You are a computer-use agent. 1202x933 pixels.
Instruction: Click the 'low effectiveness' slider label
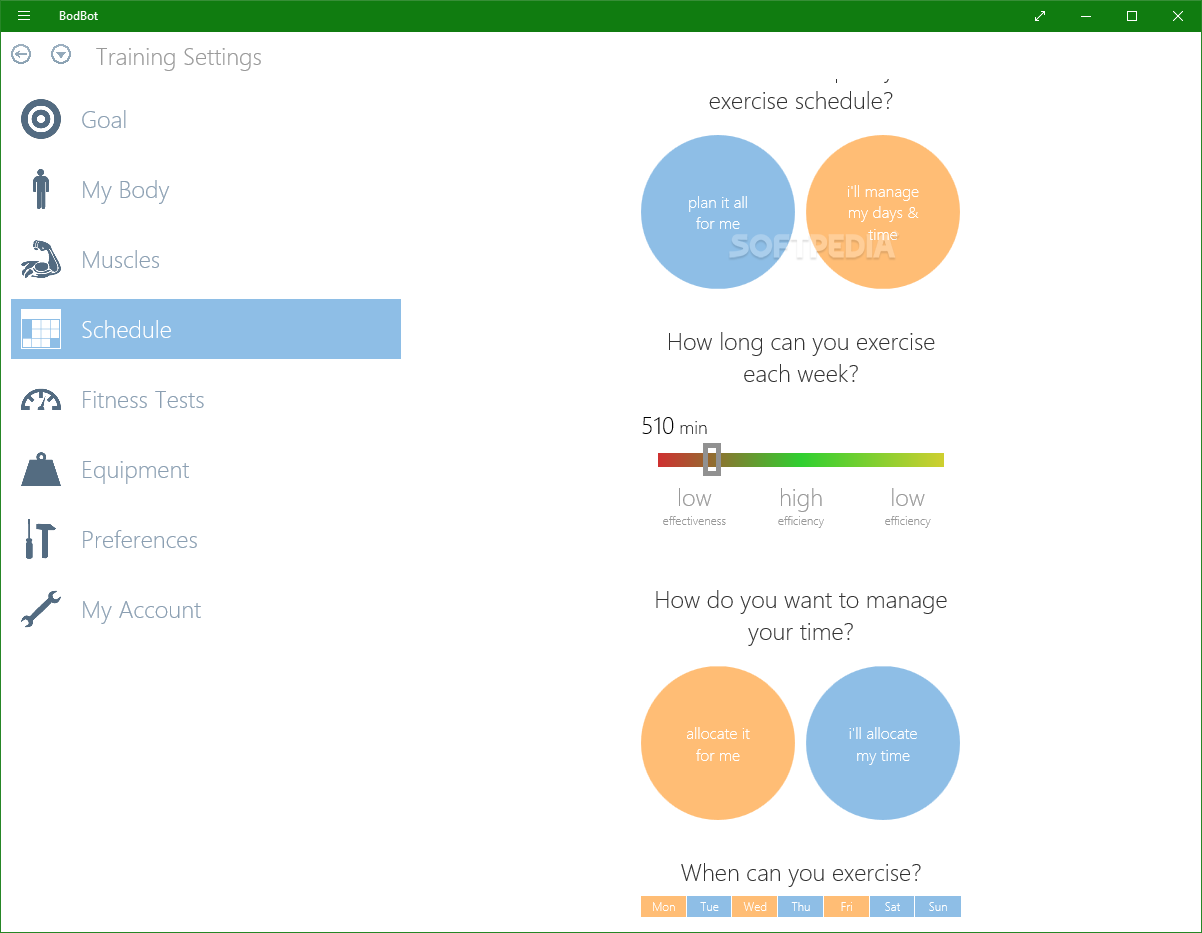point(694,506)
